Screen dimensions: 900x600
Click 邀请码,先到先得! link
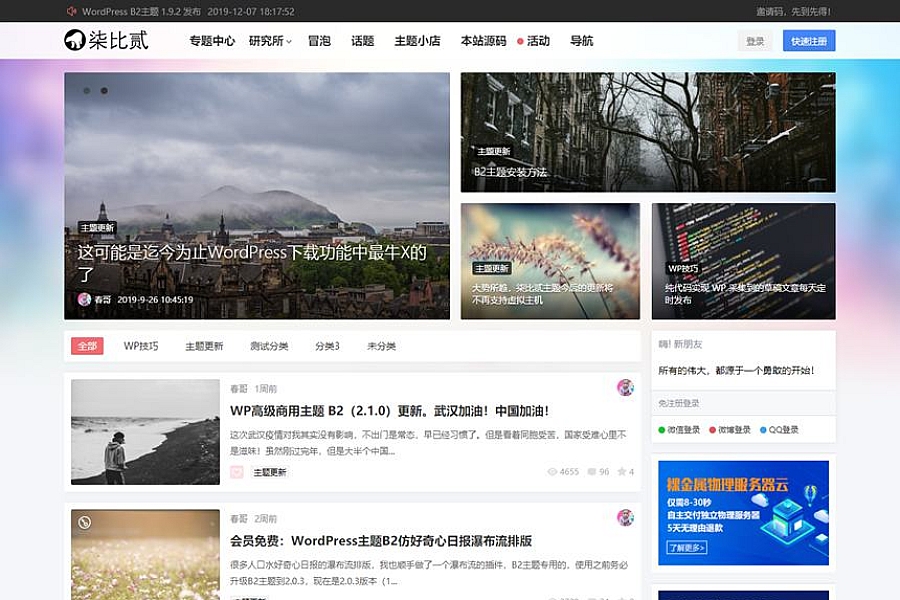[x=793, y=11]
